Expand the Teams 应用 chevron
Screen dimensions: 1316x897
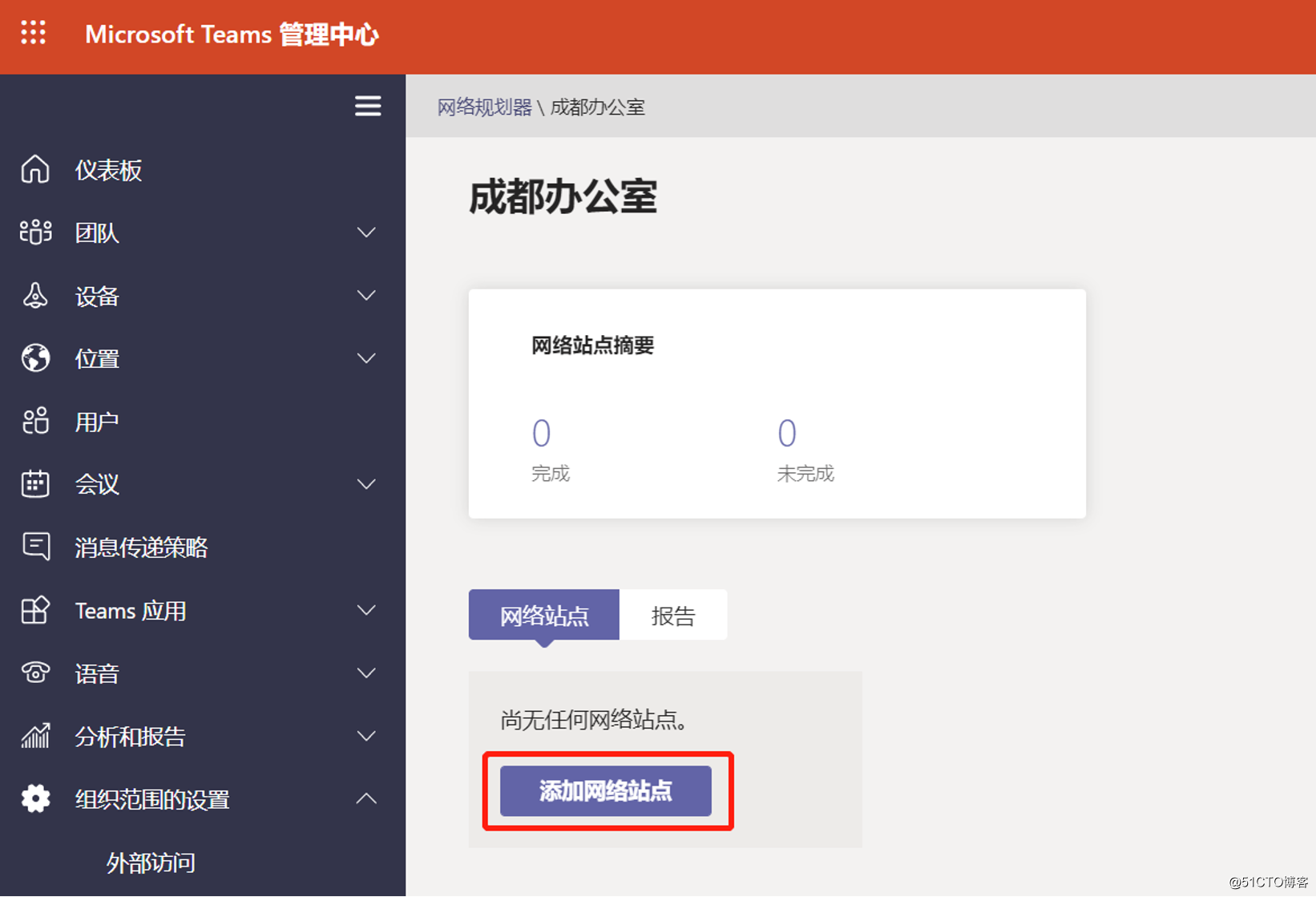coord(366,611)
